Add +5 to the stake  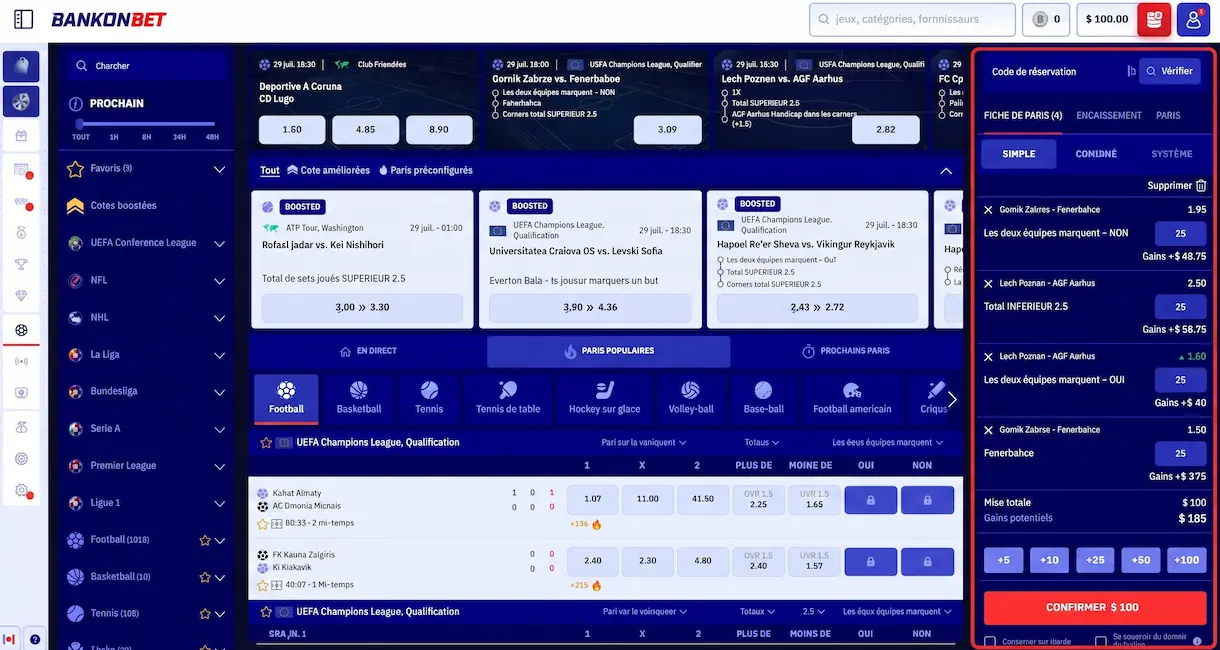(1003, 560)
